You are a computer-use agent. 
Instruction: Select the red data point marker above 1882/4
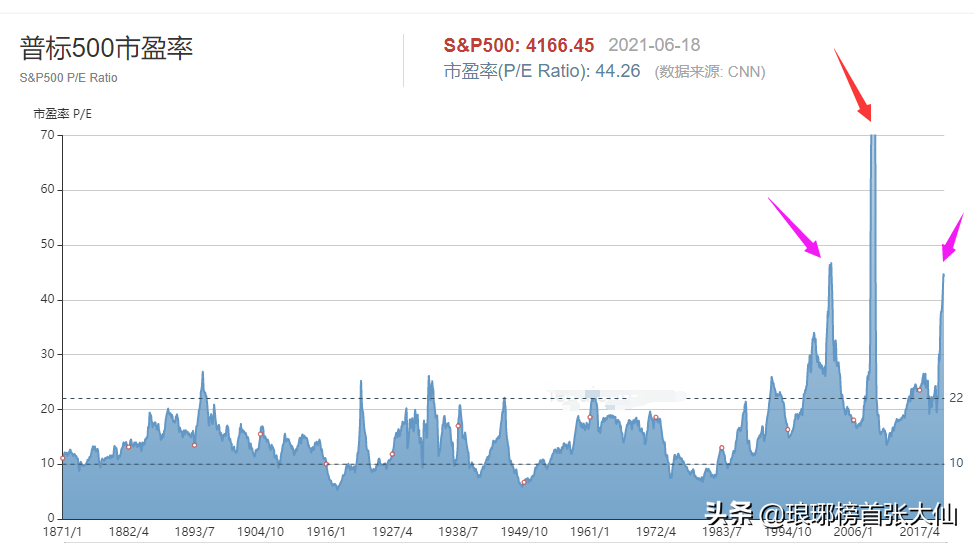coord(129,447)
